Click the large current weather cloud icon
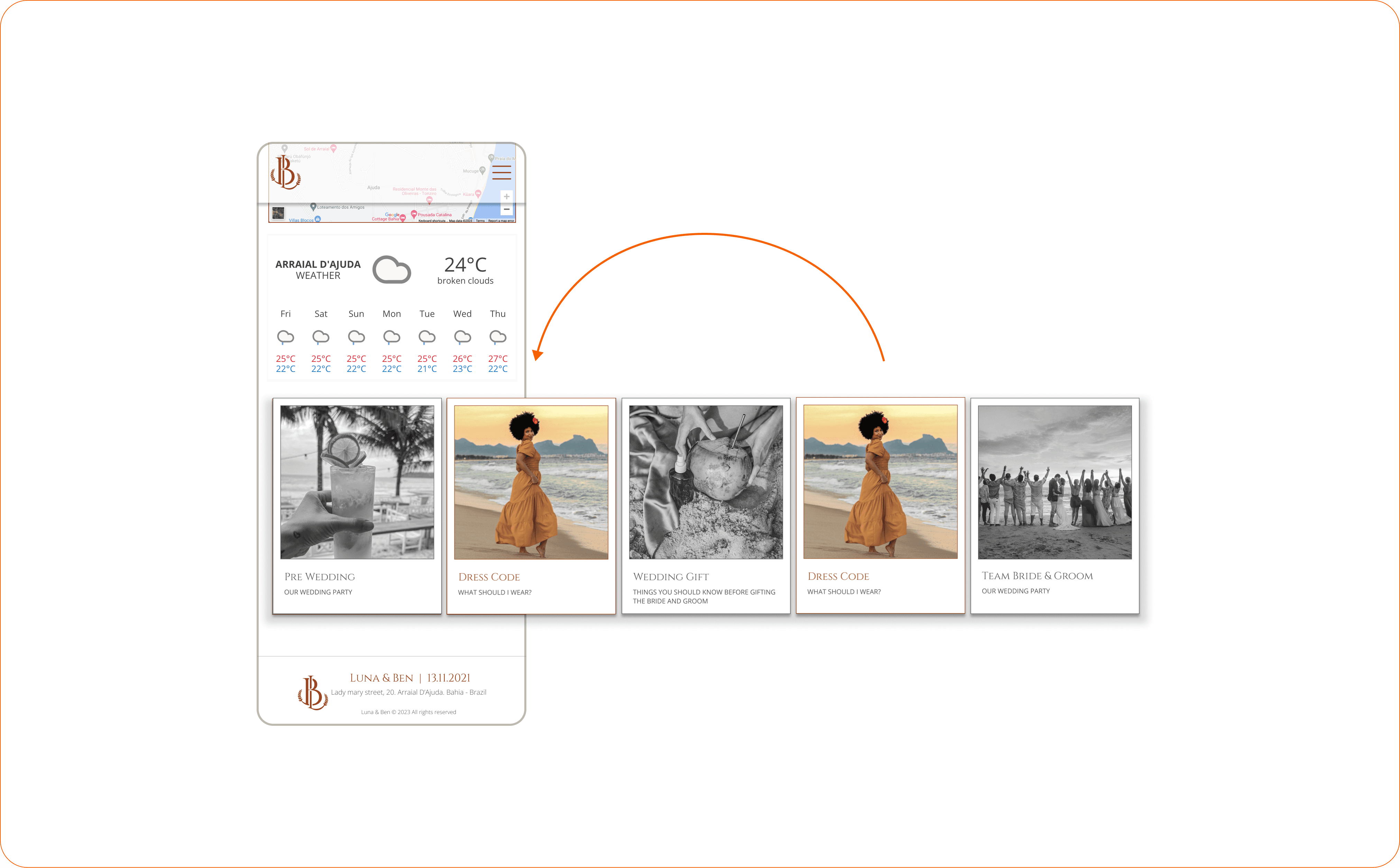The image size is (1400, 868). coord(392,270)
